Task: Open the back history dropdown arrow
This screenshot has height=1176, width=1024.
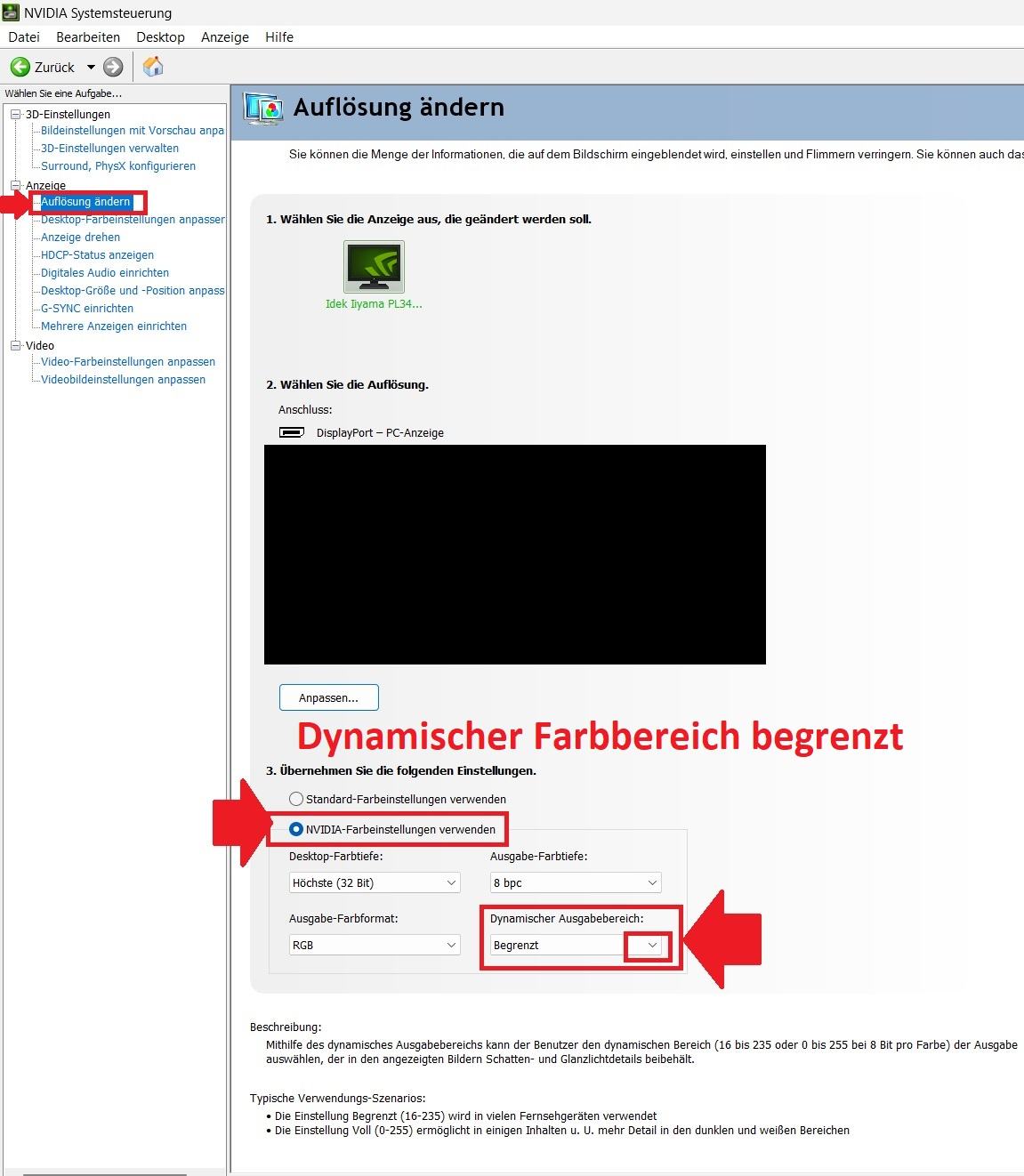Action: click(91, 67)
